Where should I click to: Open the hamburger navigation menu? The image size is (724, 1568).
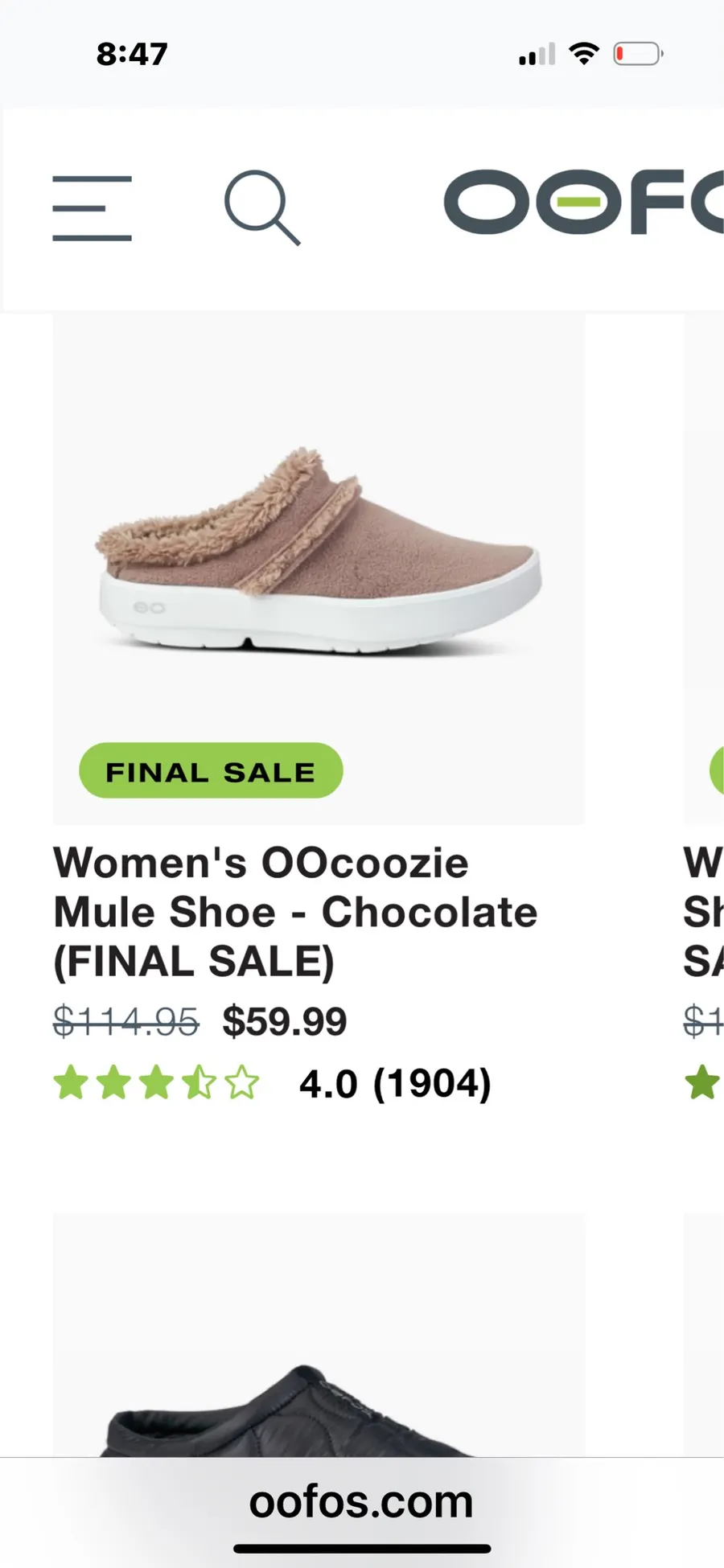tap(92, 208)
